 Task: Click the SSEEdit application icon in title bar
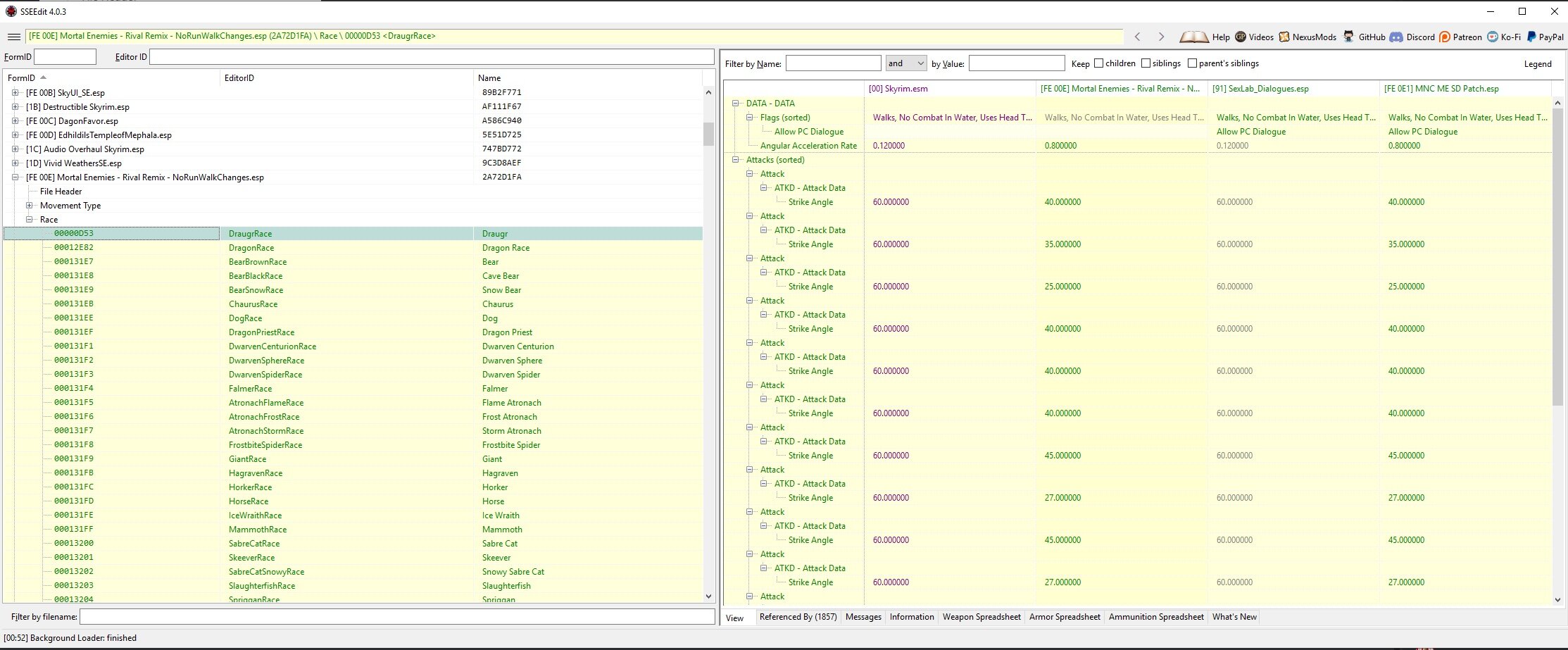click(x=11, y=11)
